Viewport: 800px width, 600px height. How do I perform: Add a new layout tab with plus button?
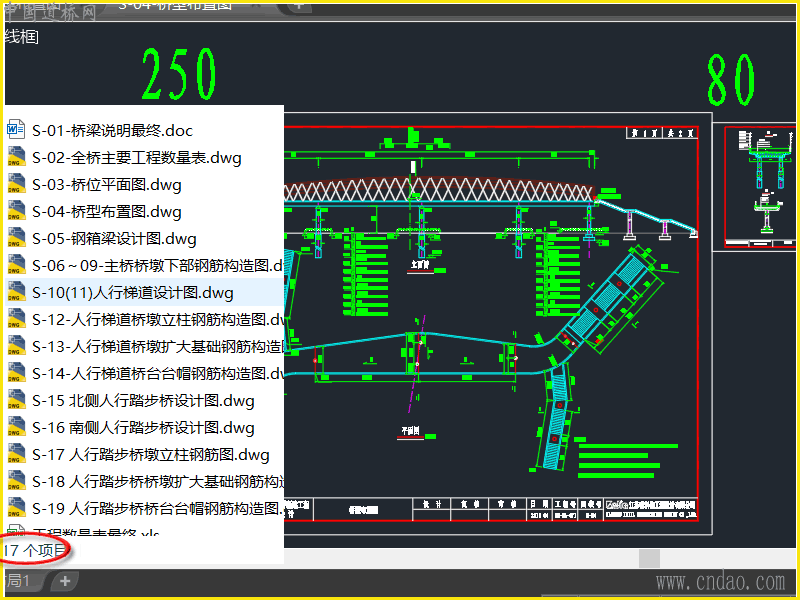click(65, 581)
